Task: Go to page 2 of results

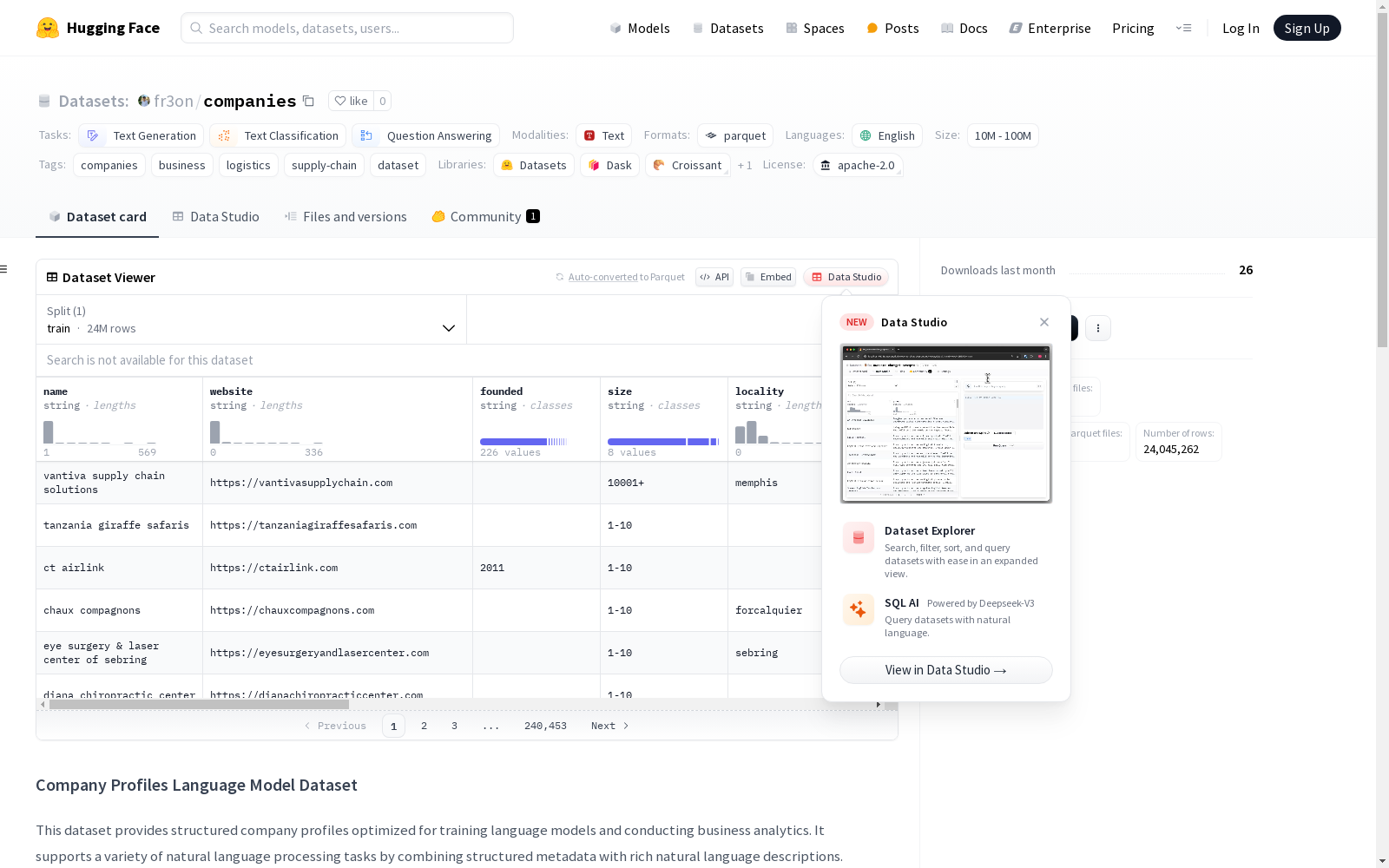Action: (x=424, y=726)
